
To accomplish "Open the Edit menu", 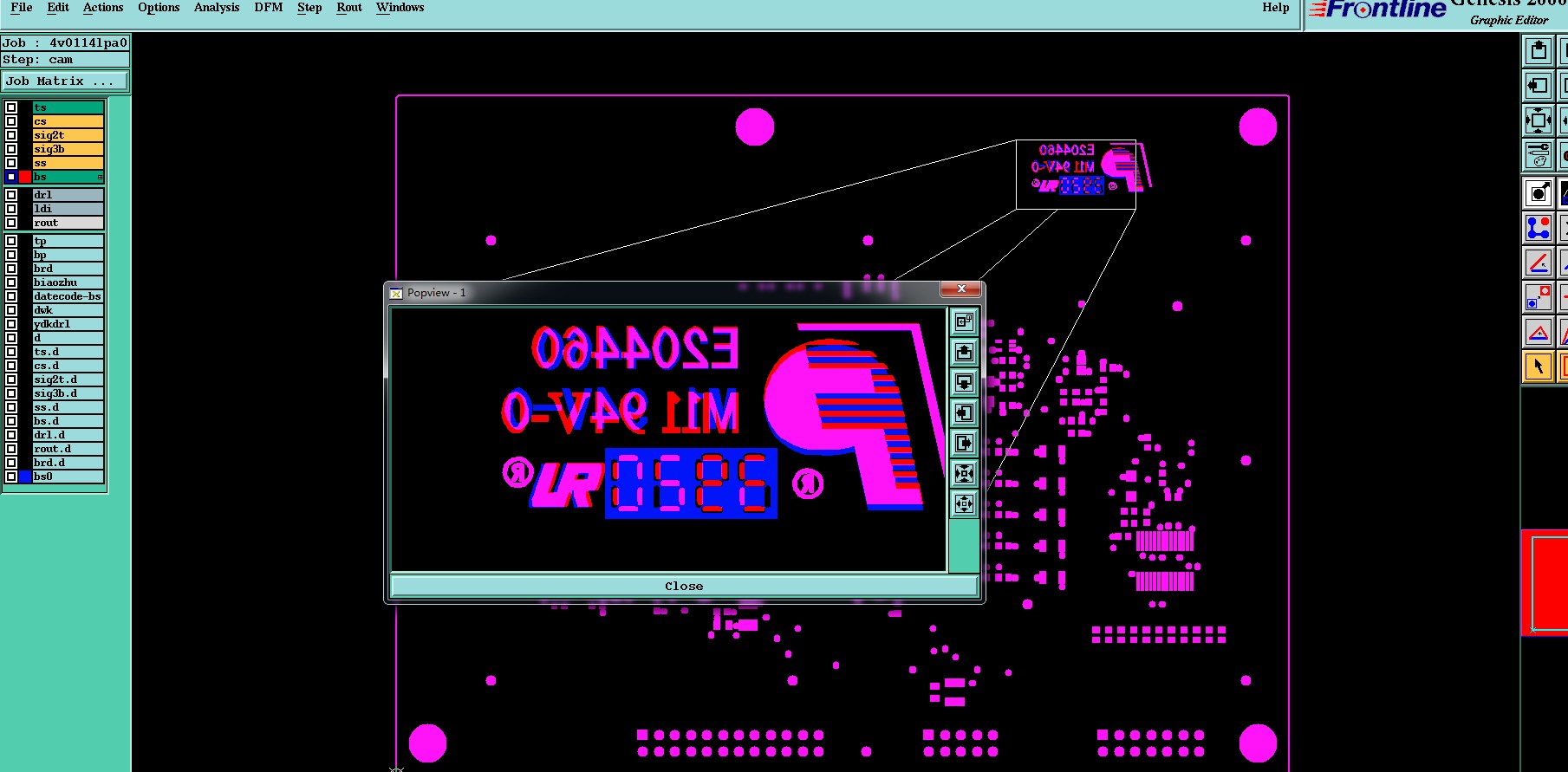I will [58, 8].
